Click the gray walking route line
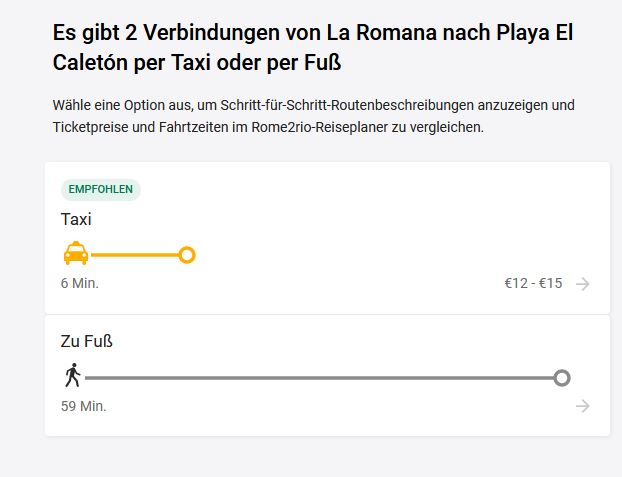 tap(320, 377)
